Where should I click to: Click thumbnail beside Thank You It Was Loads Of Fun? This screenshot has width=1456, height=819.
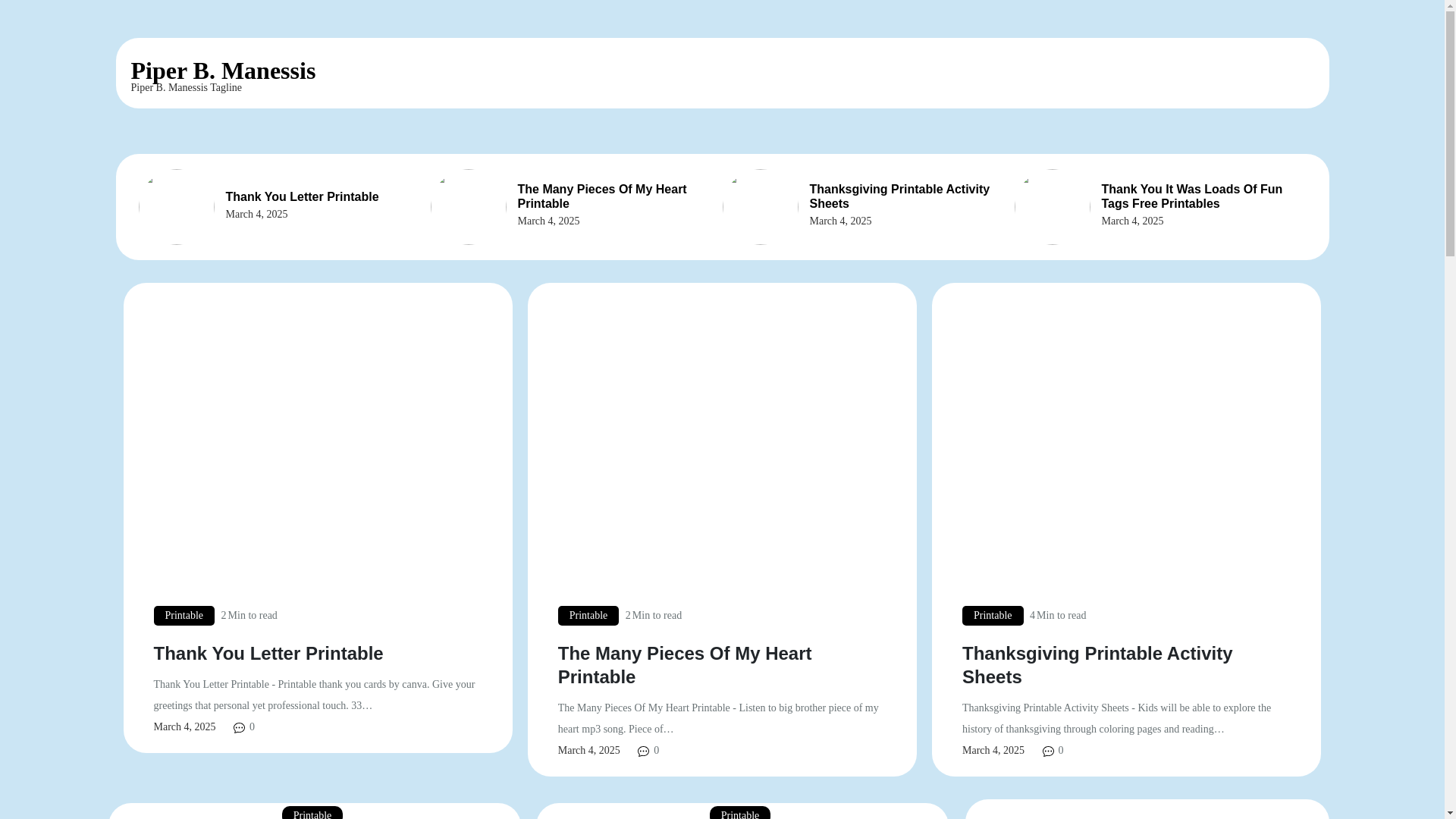1053,207
